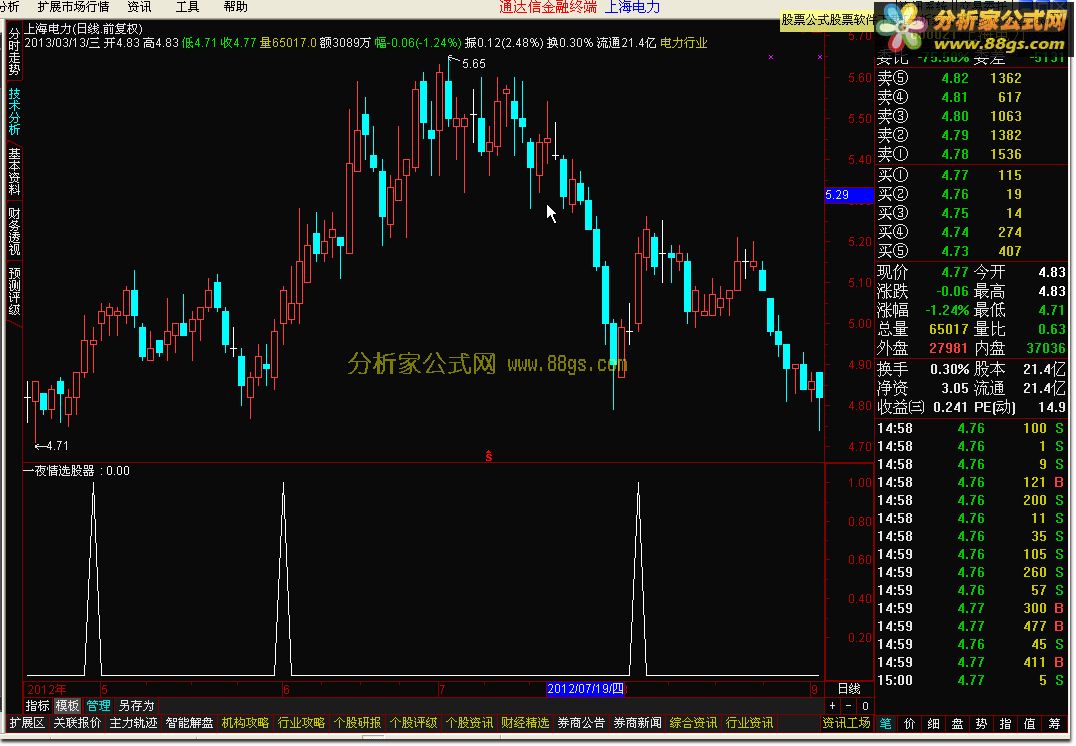Open the 关联报价 bottom tab
Image resolution: width=1076 pixels, height=746 pixels.
pyautogui.click(x=77, y=723)
